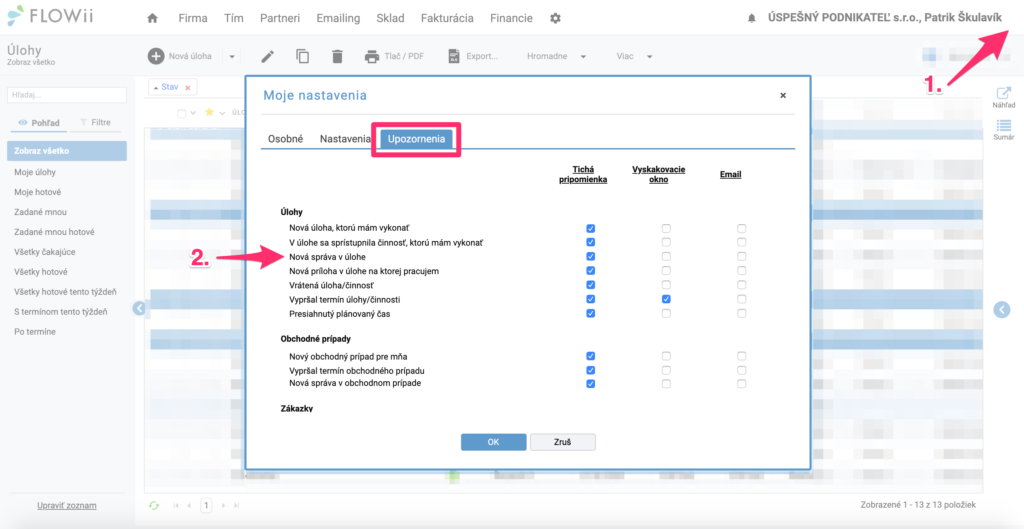This screenshot has height=529, width=1024.
Task: Open the Firma menu
Action: pos(193,18)
